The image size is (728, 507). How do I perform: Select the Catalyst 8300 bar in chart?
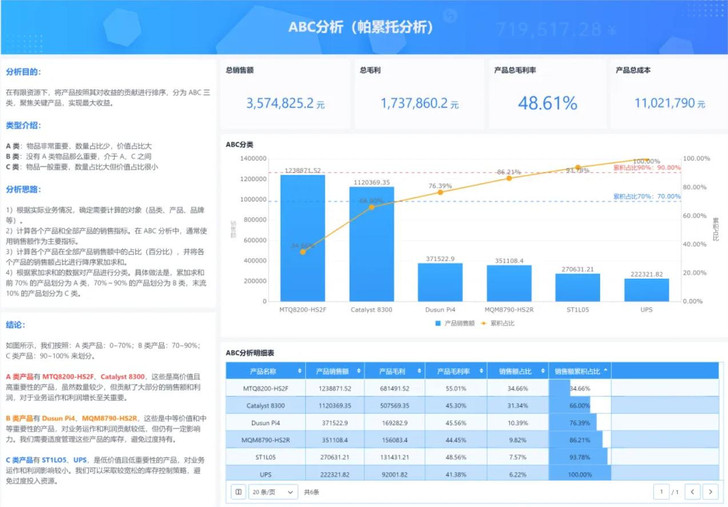371,244
